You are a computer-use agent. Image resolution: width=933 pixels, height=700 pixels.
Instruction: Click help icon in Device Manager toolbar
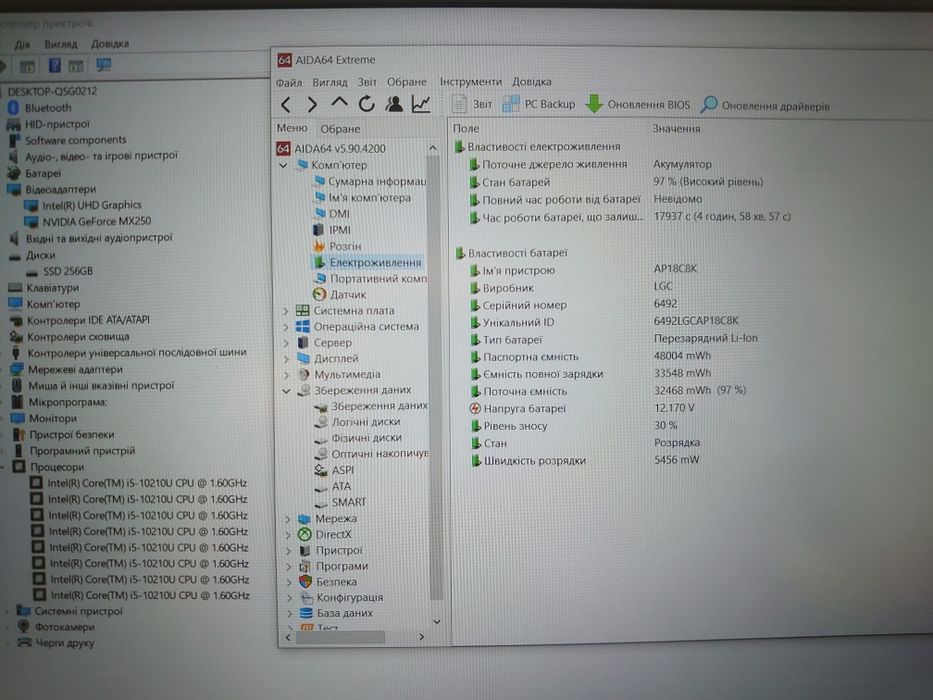(54, 65)
